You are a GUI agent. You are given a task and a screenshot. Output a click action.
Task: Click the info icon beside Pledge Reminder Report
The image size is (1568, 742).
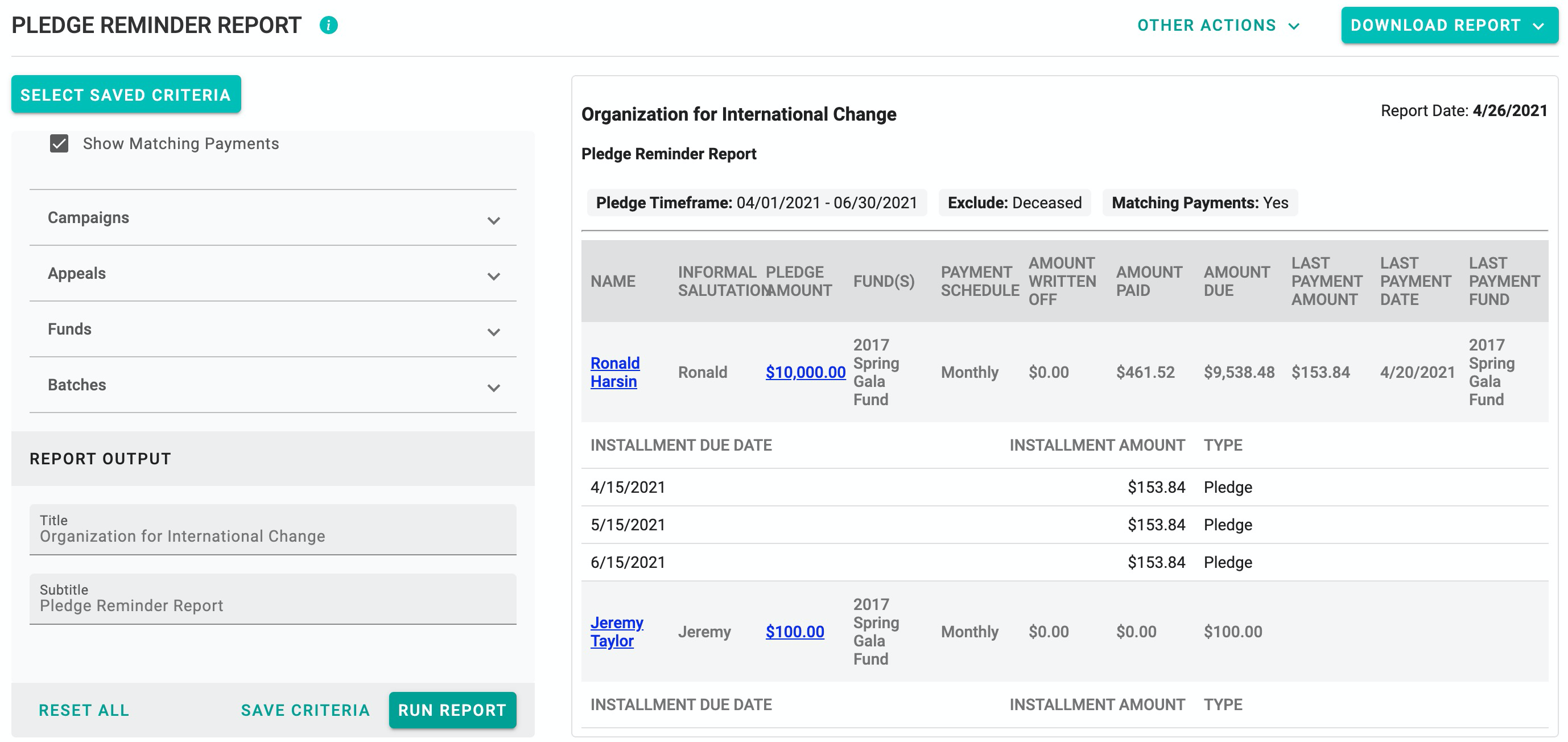click(x=329, y=26)
